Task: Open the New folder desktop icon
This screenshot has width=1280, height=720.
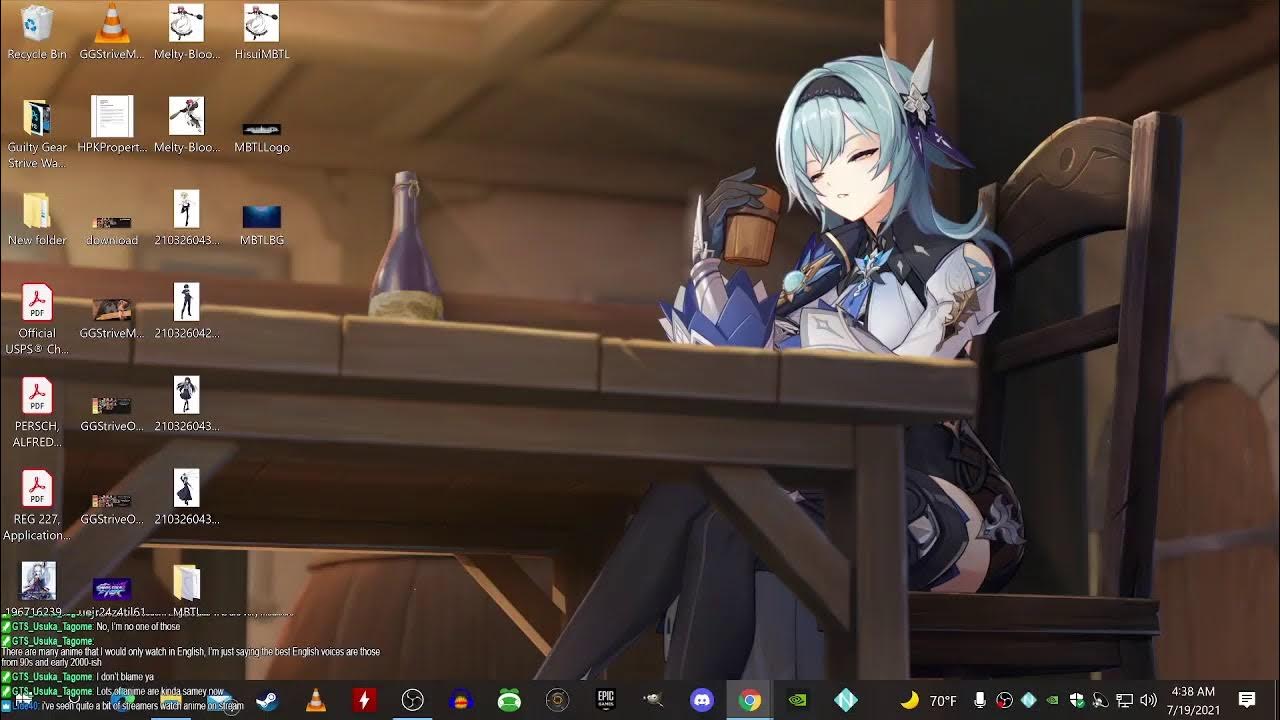Action: (x=37, y=219)
